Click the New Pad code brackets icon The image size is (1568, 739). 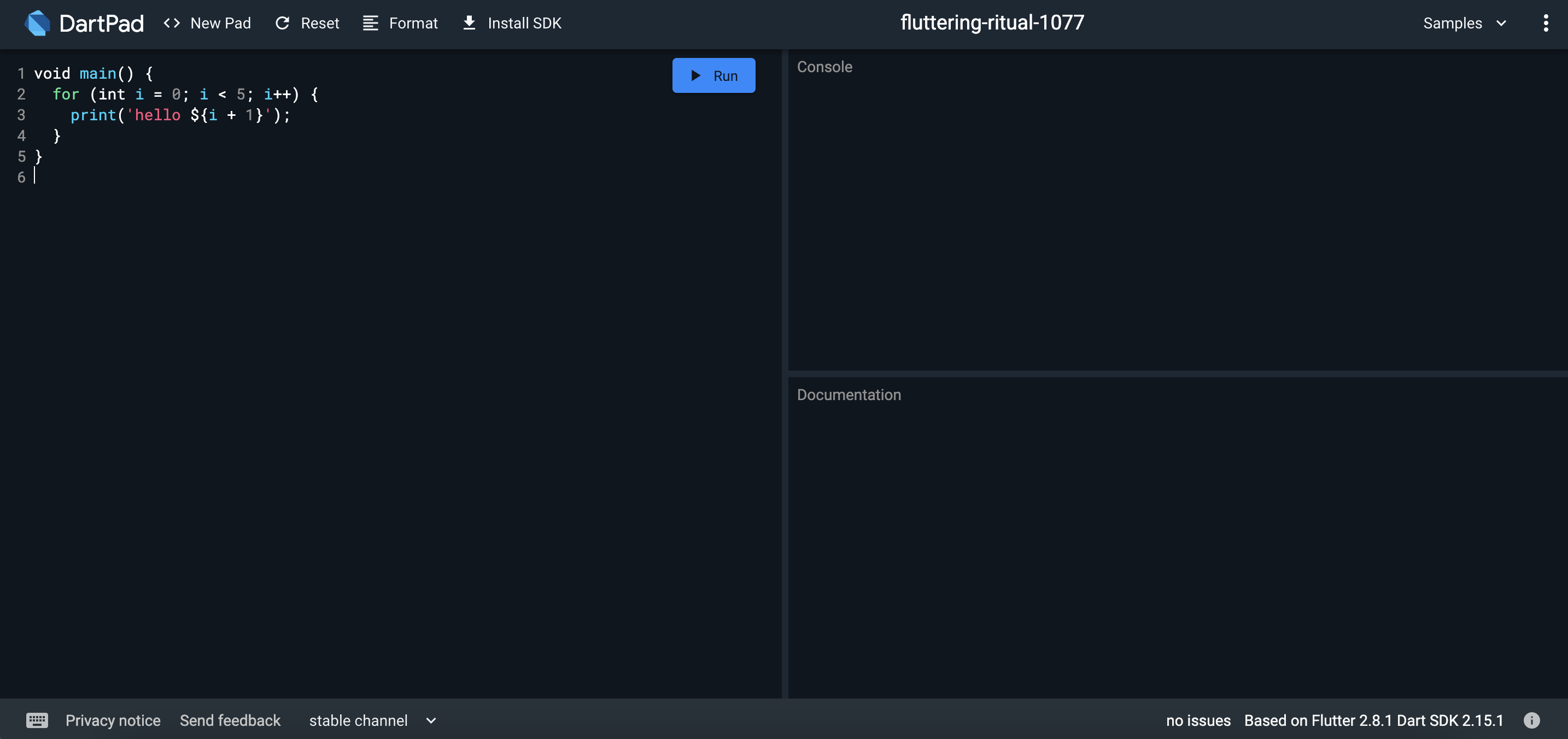point(172,23)
